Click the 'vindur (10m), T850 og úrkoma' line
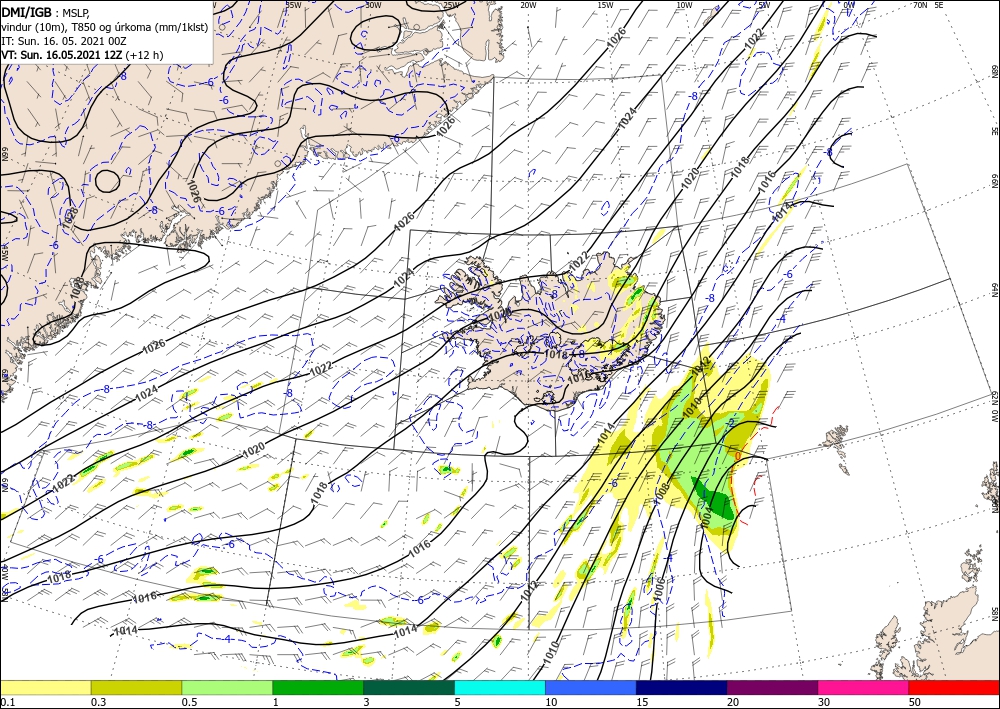Image resolution: width=1000 pixels, height=709 pixels. tap(103, 26)
